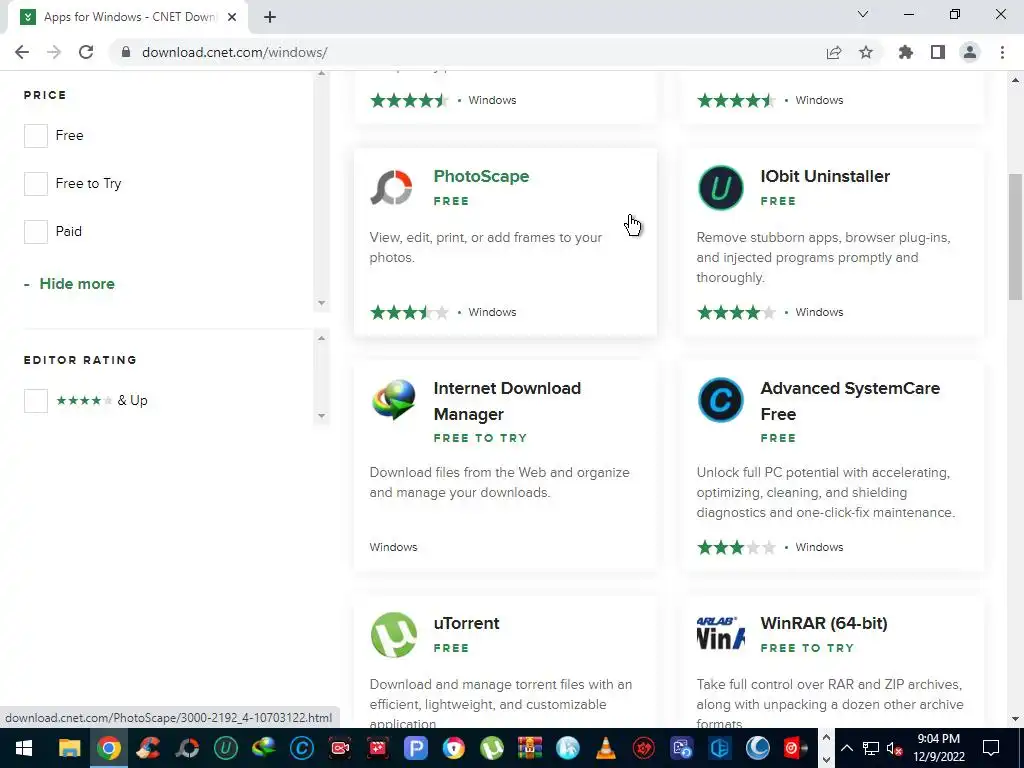Screen dimensions: 1024x768
Task: Go back to the previous page
Action: (x=22, y=52)
